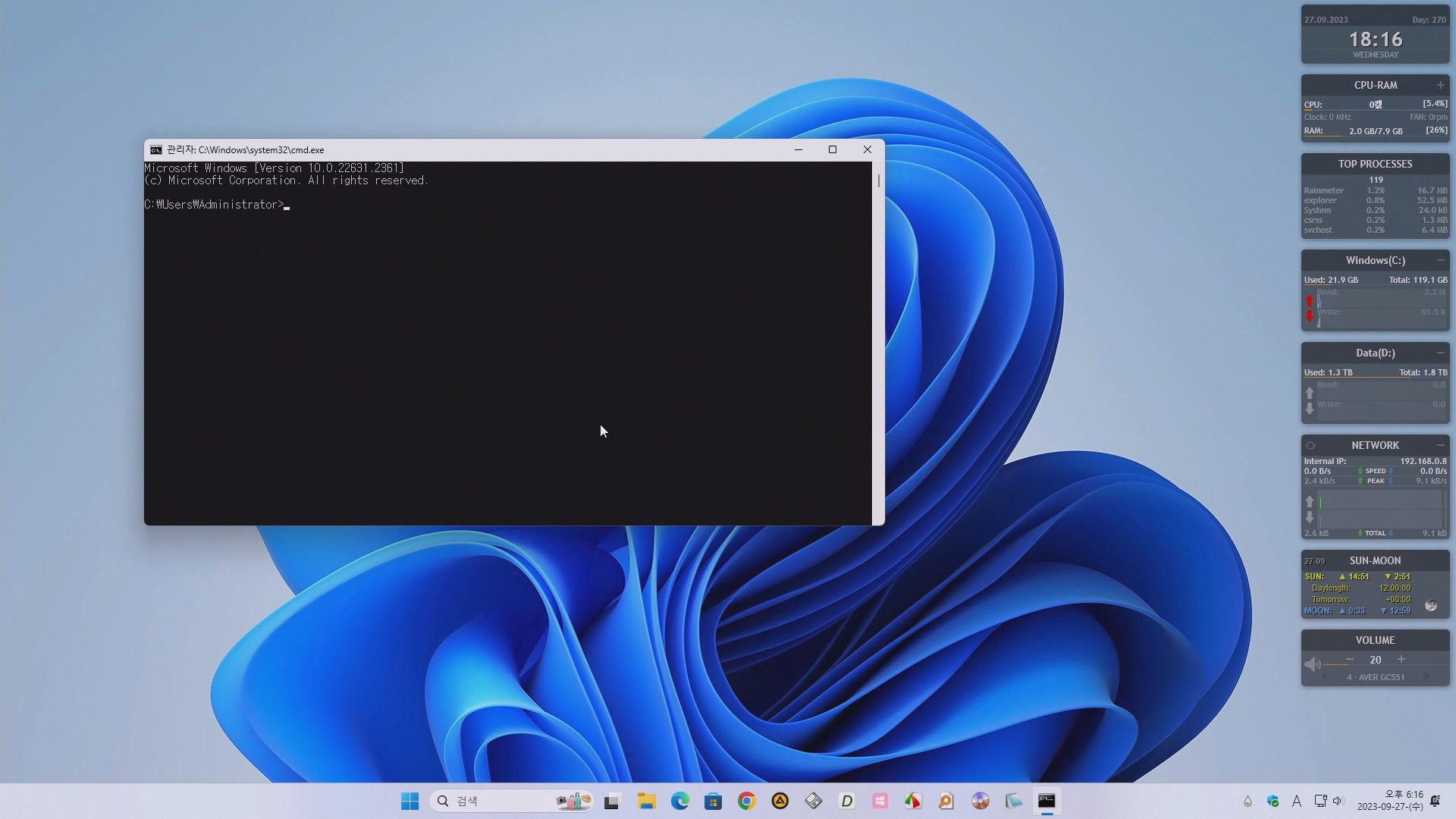The height and width of the screenshot is (819, 1456).
Task: Open the disc icon in taskbar
Action: (980, 801)
